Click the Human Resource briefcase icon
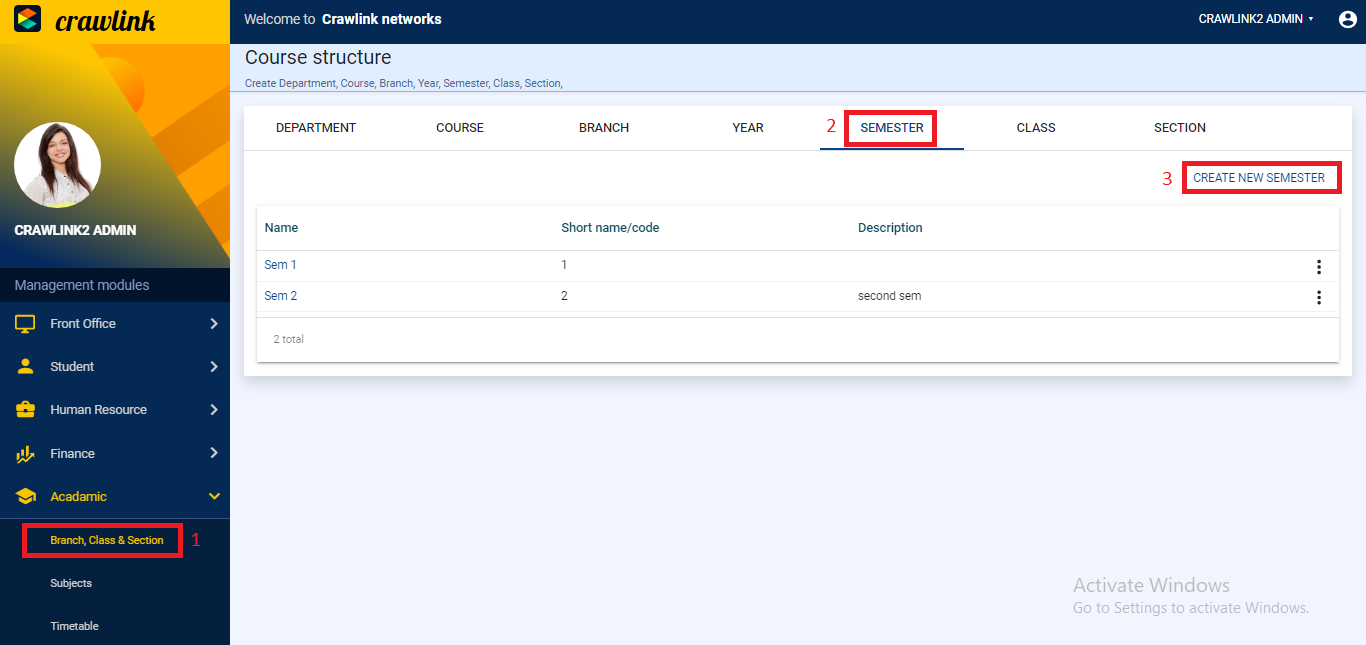Image resolution: width=1366 pixels, height=645 pixels. coord(26,410)
